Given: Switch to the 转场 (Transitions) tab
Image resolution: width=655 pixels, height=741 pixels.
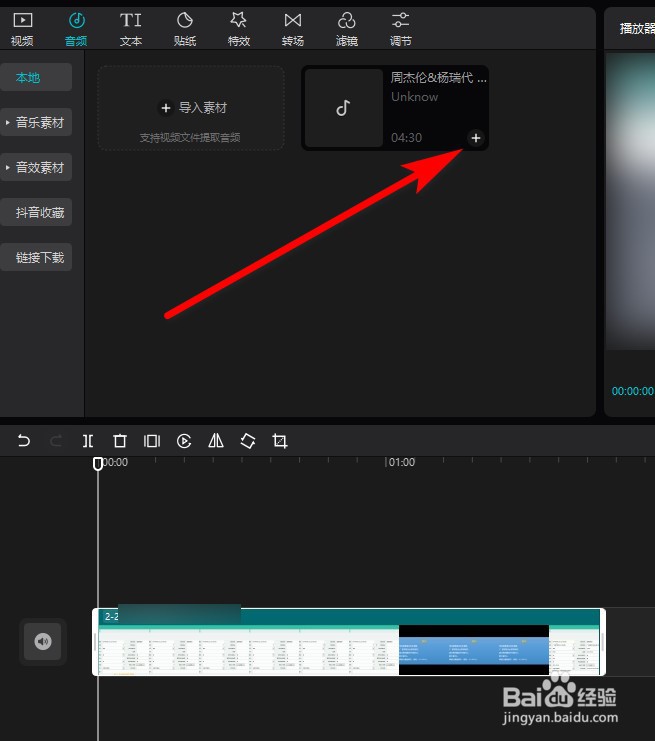Looking at the screenshot, I should (293, 29).
